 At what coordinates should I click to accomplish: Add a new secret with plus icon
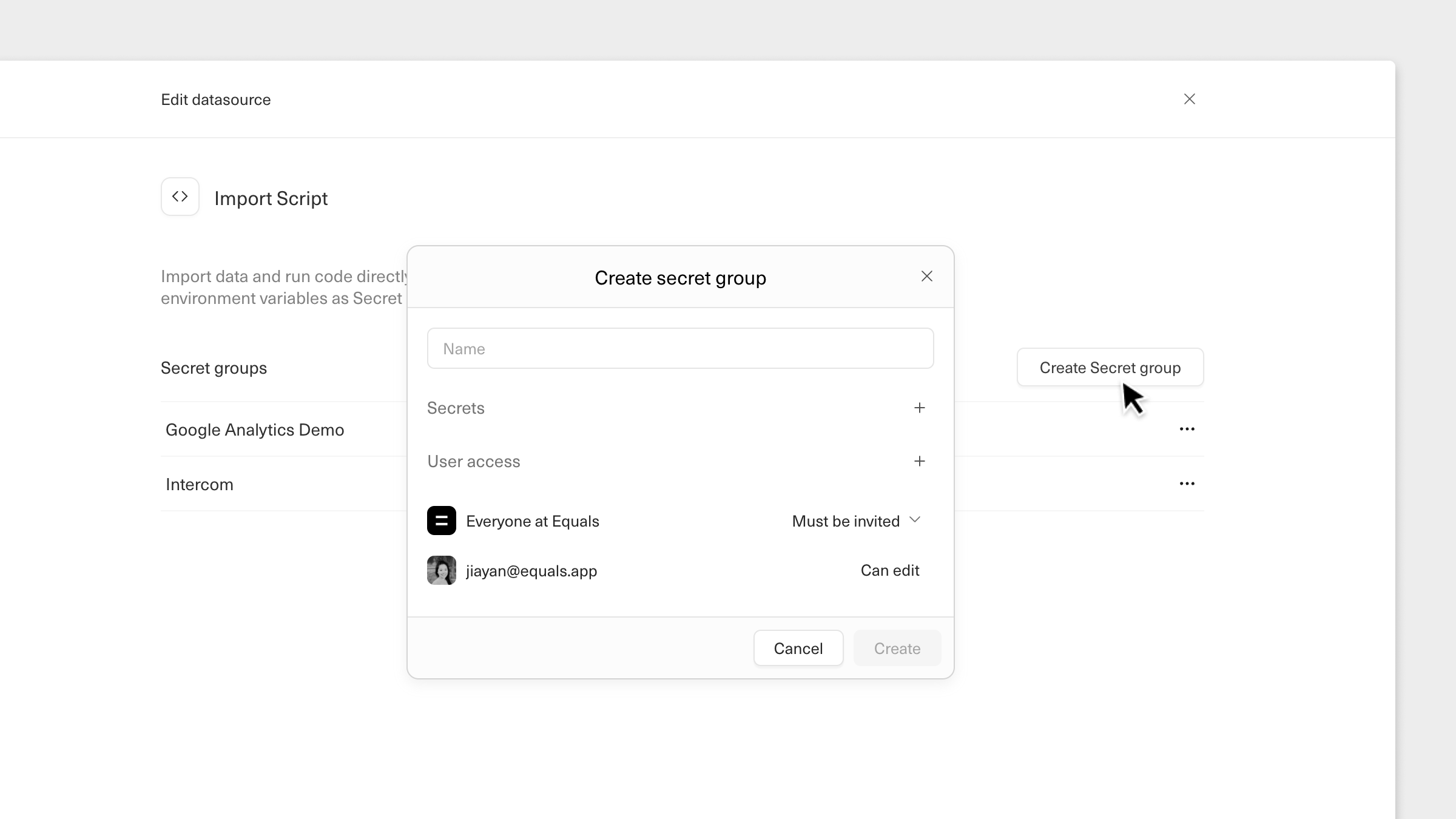point(919,408)
